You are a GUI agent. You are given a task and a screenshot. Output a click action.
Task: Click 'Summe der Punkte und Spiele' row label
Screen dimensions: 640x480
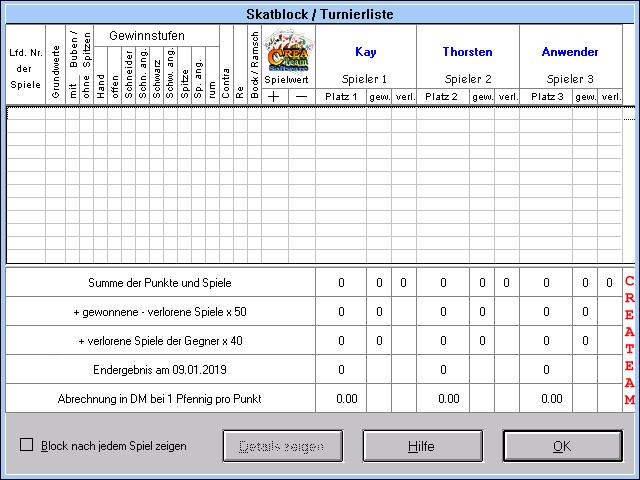pos(160,283)
